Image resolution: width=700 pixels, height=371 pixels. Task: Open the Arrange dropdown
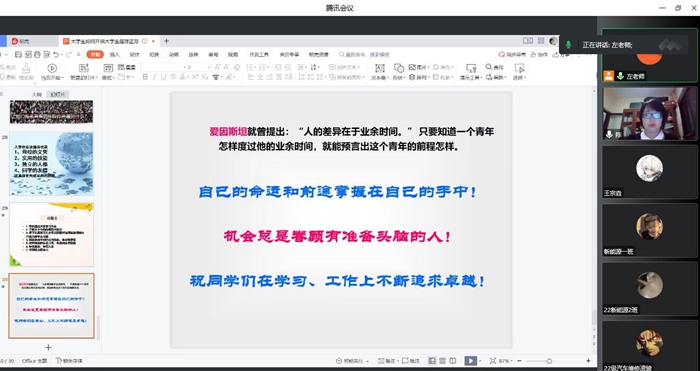pyautogui.click(x=418, y=78)
